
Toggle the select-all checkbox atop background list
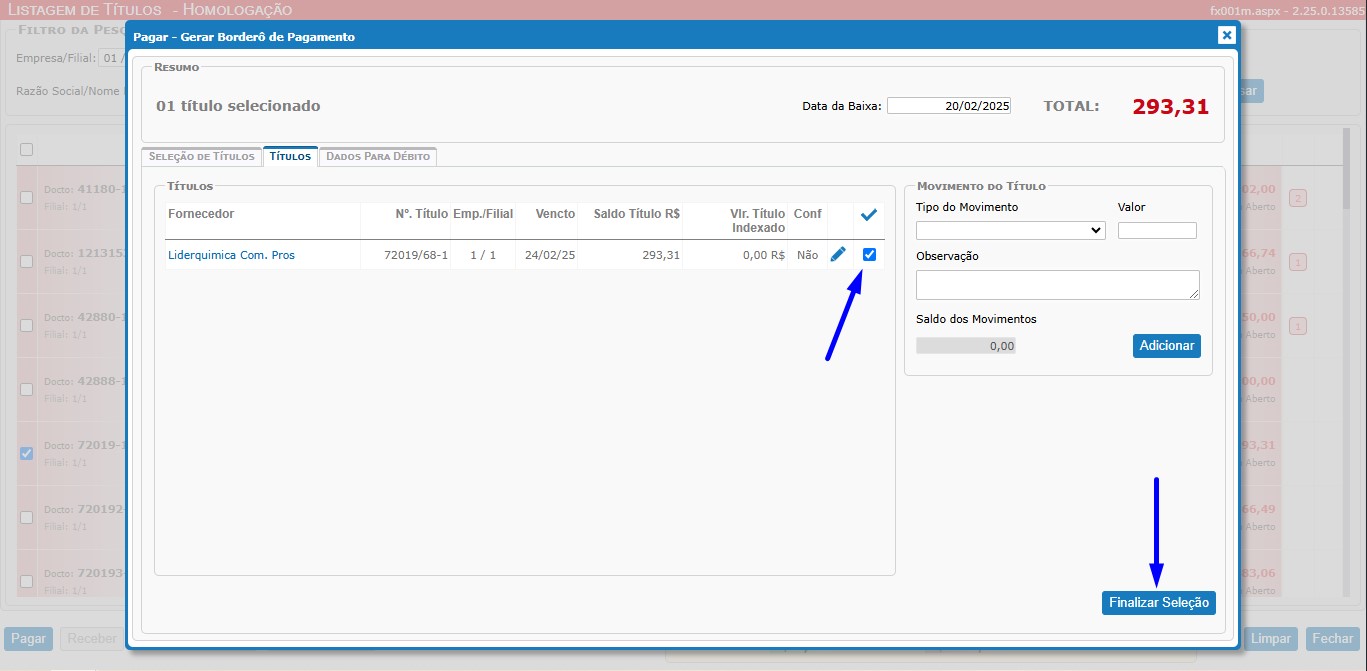(27, 149)
